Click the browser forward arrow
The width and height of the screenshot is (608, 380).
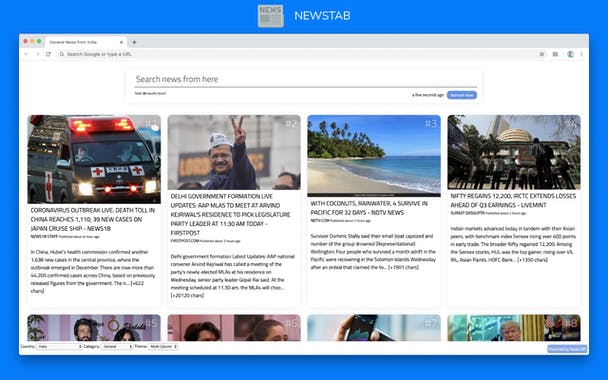[x=37, y=54]
